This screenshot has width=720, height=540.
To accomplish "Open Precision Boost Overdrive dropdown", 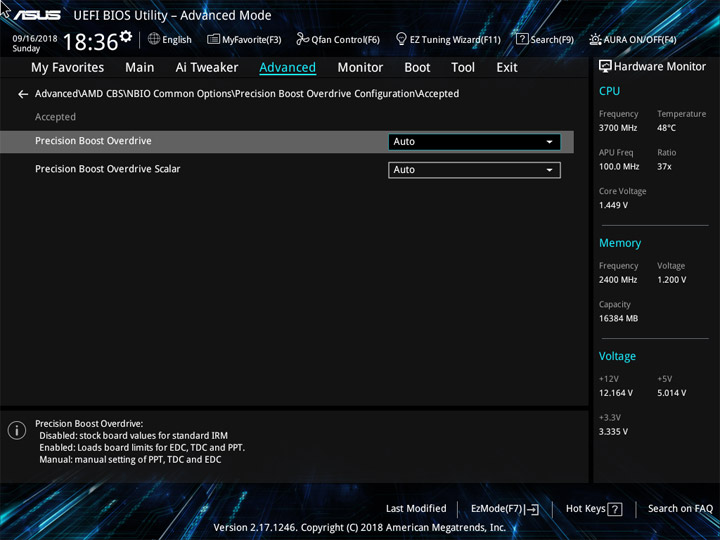I will point(474,142).
